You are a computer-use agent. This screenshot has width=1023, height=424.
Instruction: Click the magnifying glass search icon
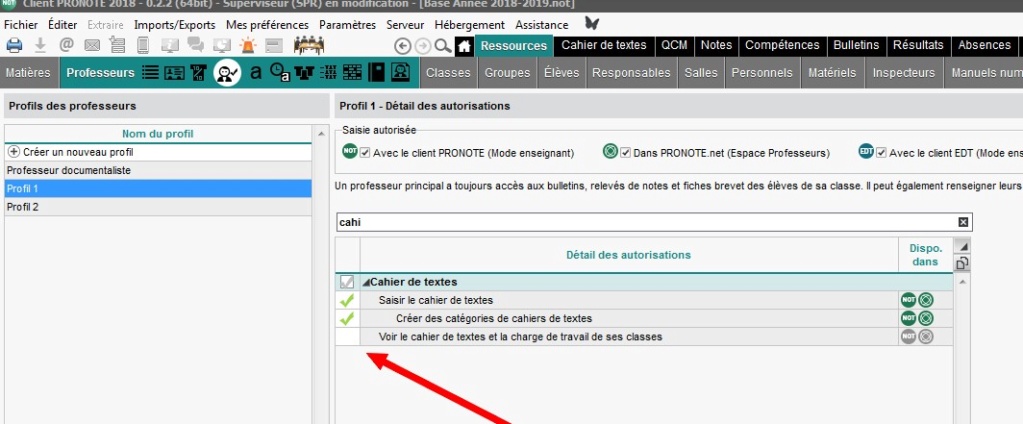(x=443, y=46)
